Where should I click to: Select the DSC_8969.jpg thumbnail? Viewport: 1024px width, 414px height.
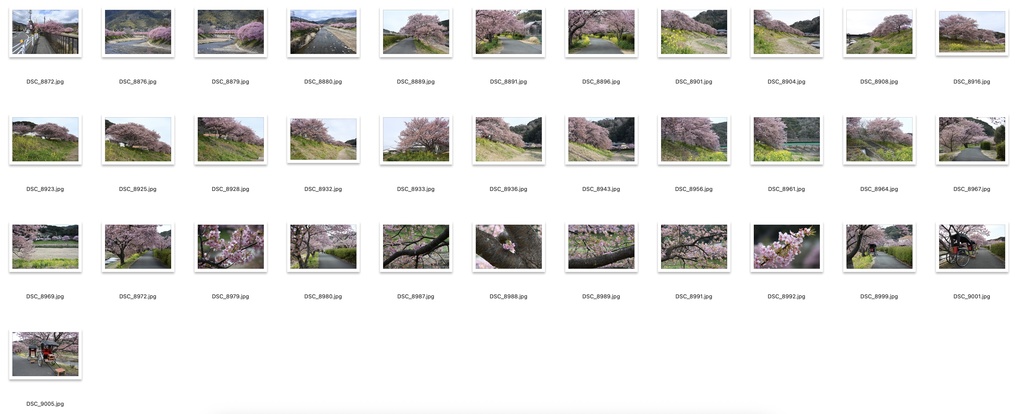pos(45,247)
